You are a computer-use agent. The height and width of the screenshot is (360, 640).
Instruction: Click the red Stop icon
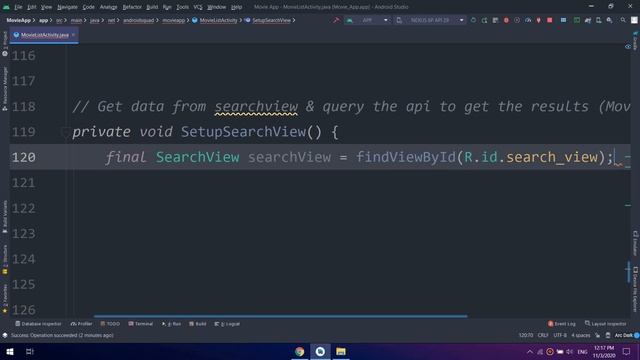pos(550,20)
